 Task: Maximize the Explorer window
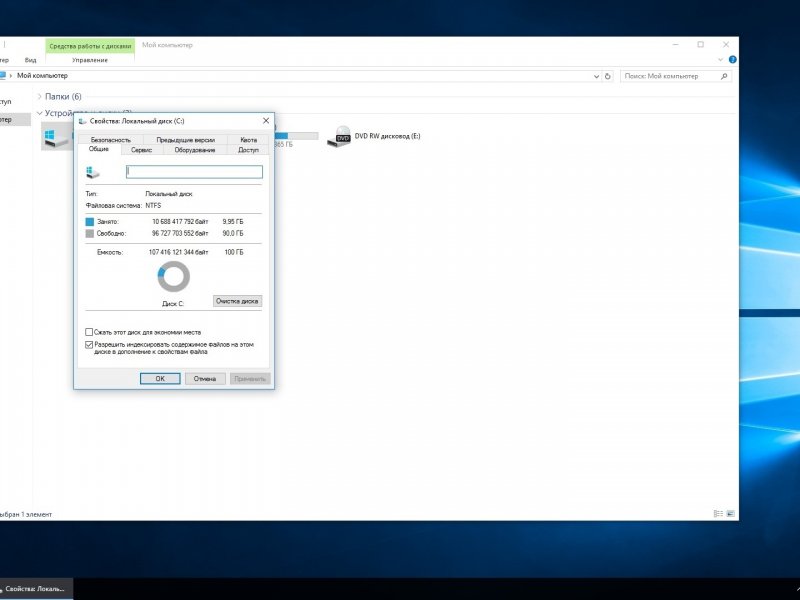click(x=701, y=45)
